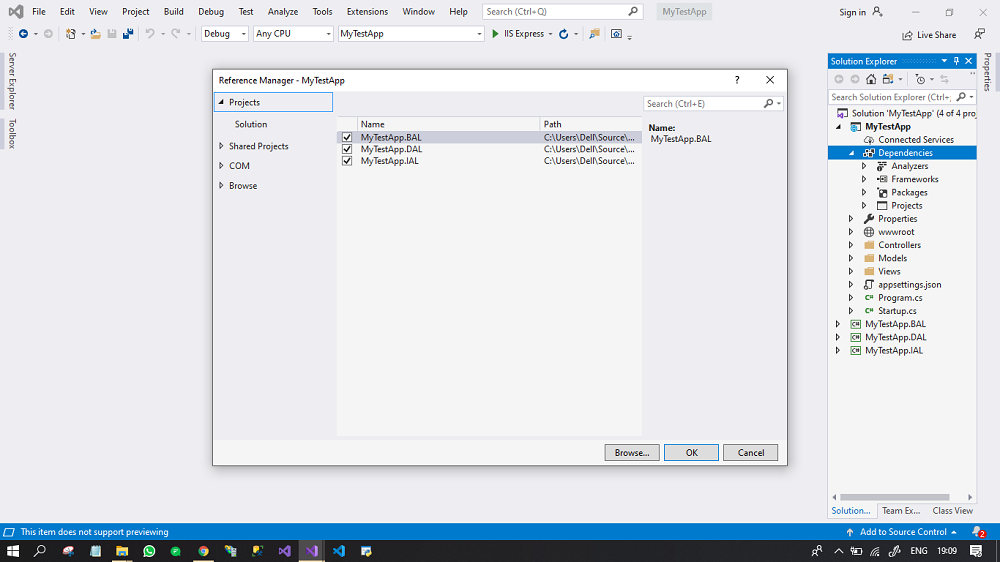
Task: Open WhatsApp from the taskbar
Action: (x=149, y=551)
